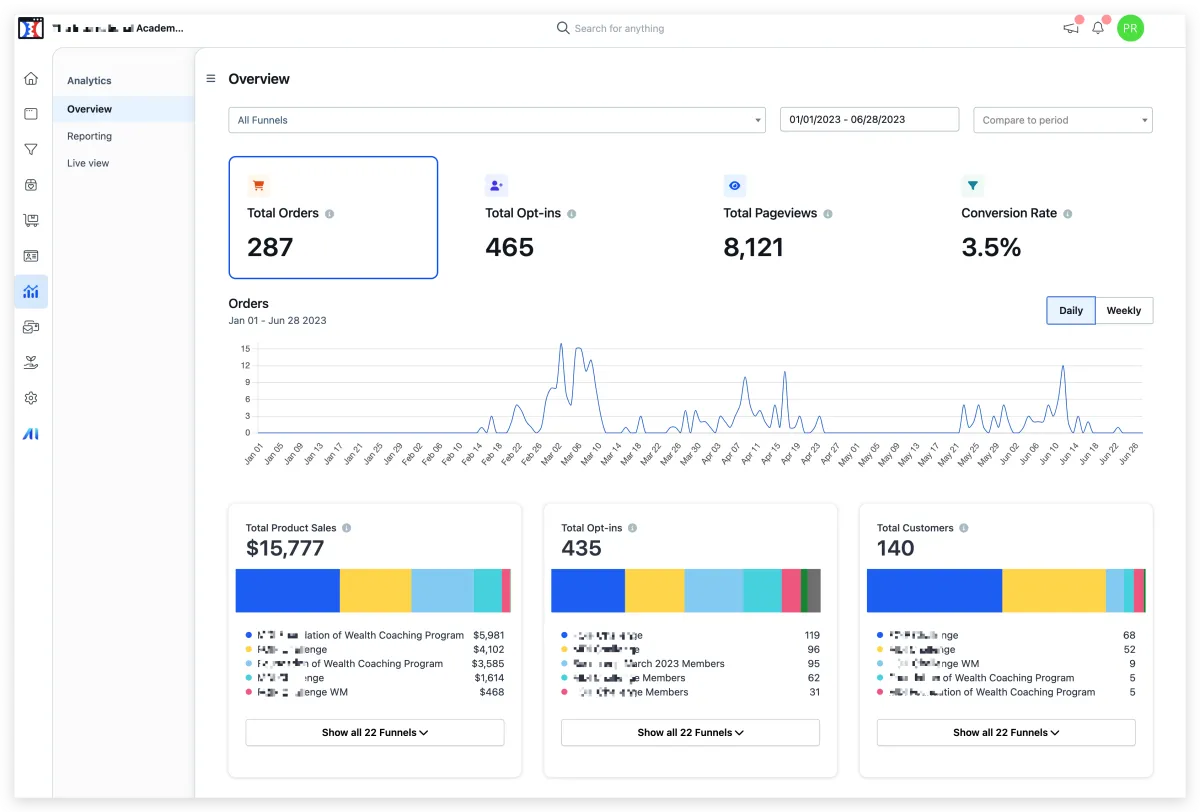This screenshot has height=812, width=1200.
Task: Open the Settings gear icon
Action: [31, 398]
